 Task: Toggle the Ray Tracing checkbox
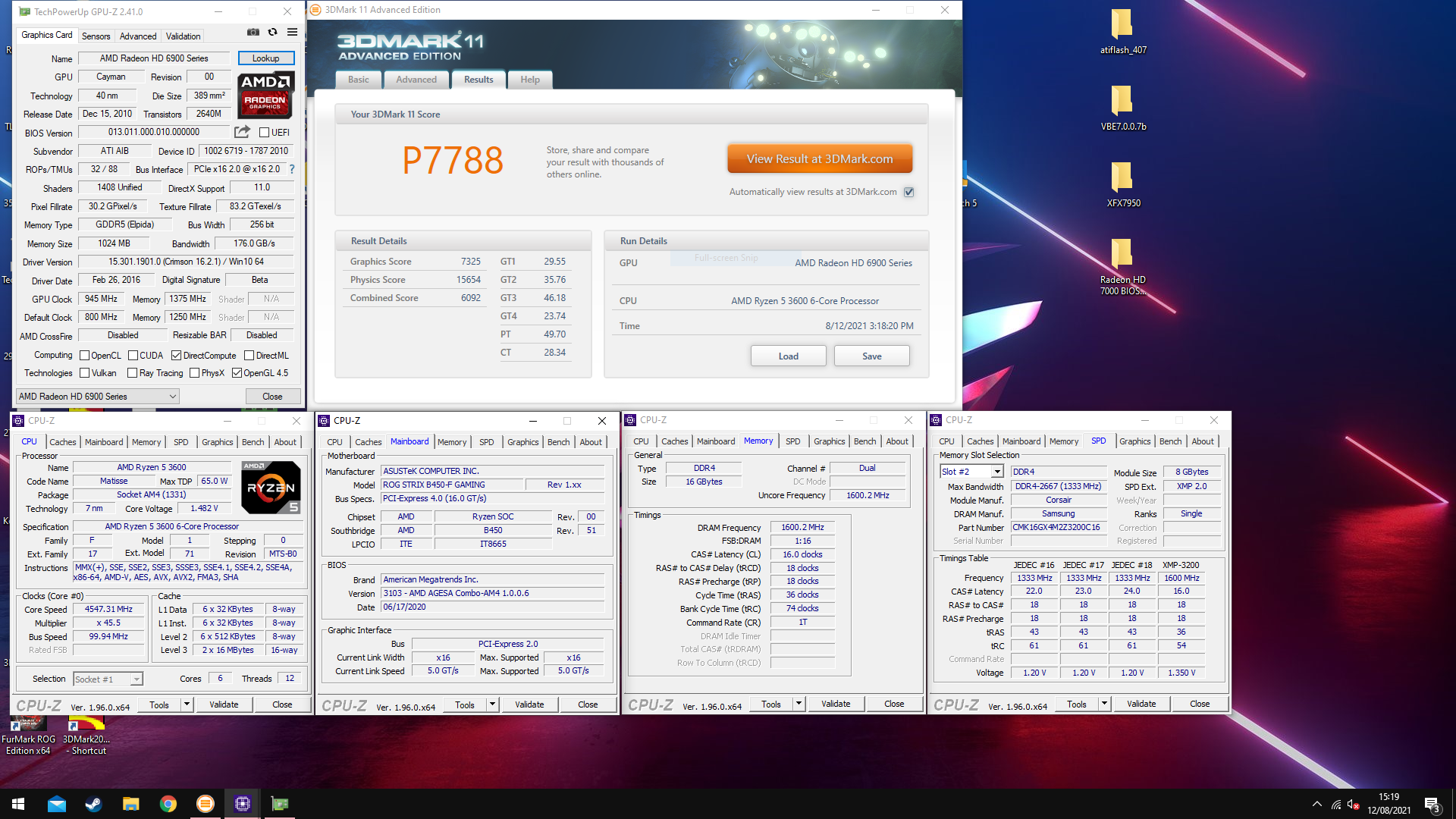tap(133, 373)
